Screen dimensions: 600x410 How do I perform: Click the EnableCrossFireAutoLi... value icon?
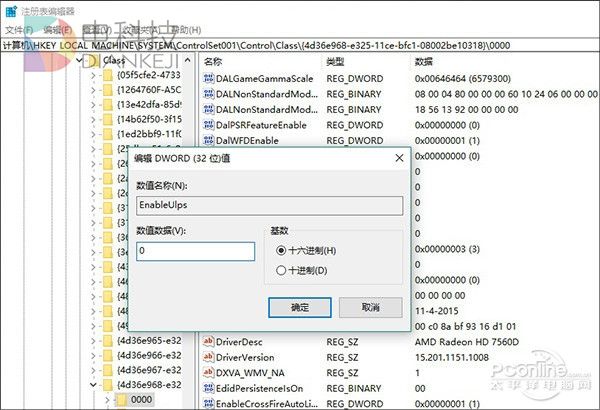209,403
